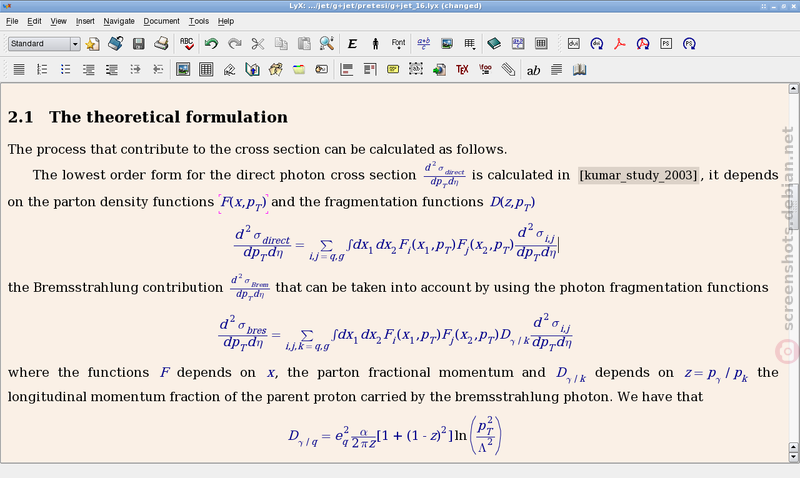Insert footnote icon

pyautogui.click(x=347, y=69)
